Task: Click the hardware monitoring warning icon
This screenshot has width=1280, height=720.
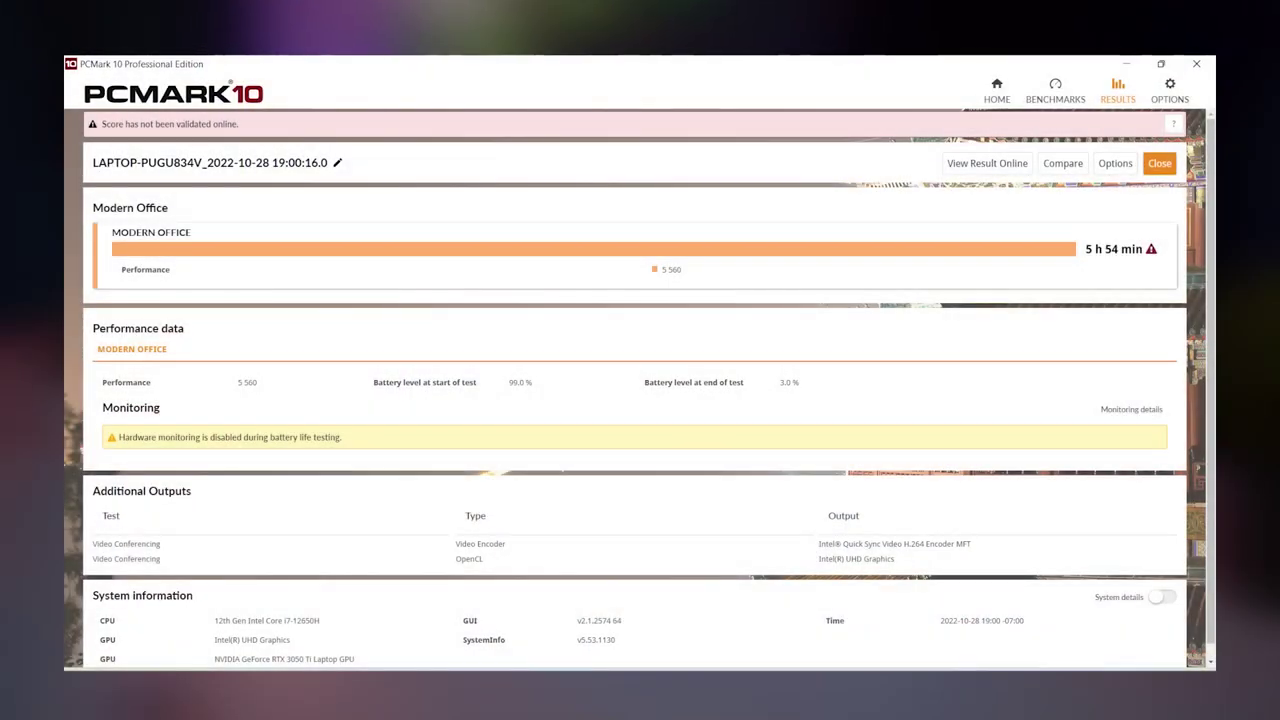Action: pyautogui.click(x=111, y=438)
